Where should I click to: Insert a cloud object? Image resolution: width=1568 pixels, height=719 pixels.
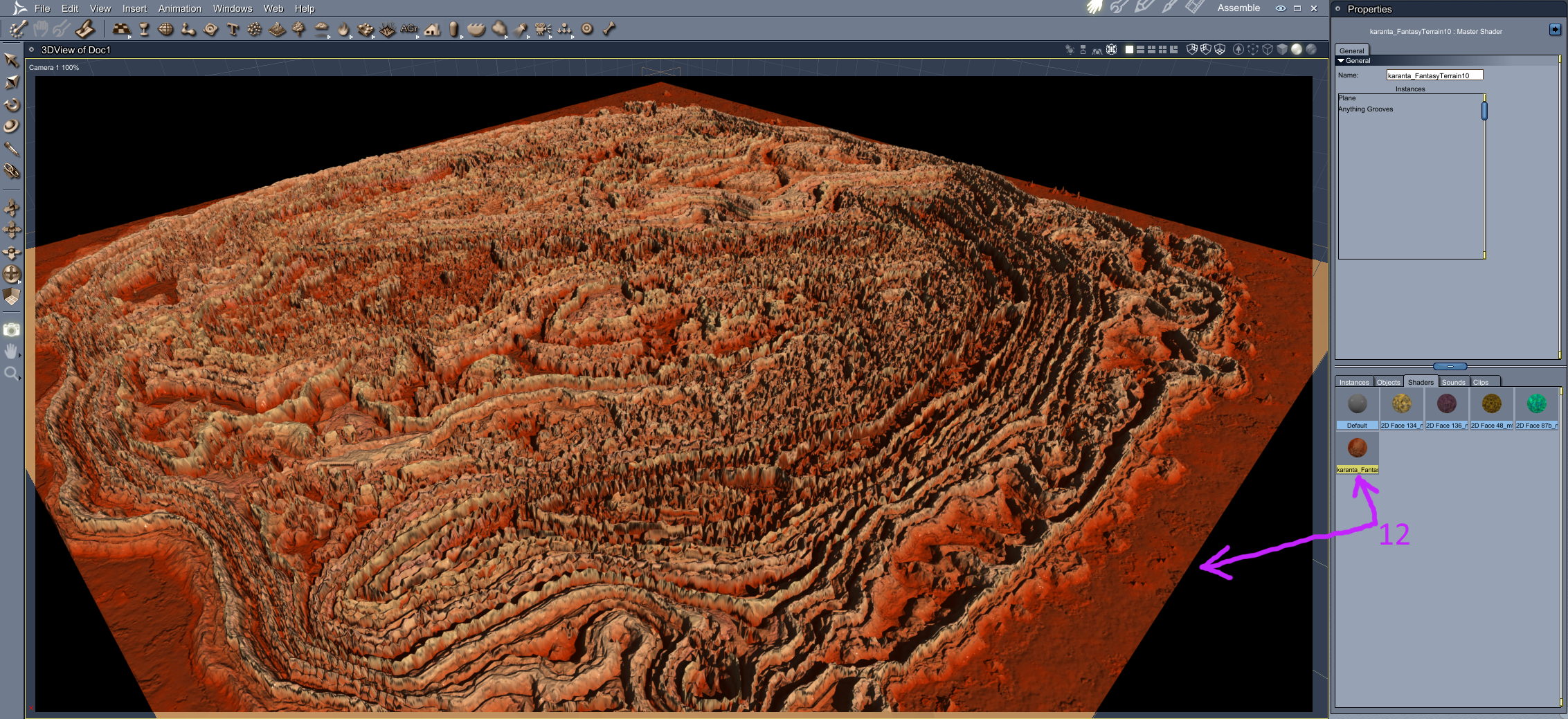[498, 29]
